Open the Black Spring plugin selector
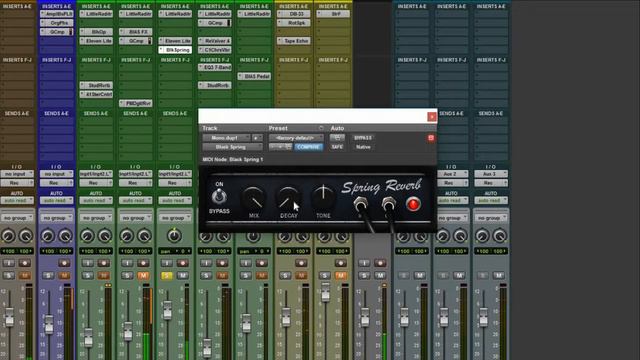 pyautogui.click(x=232, y=147)
